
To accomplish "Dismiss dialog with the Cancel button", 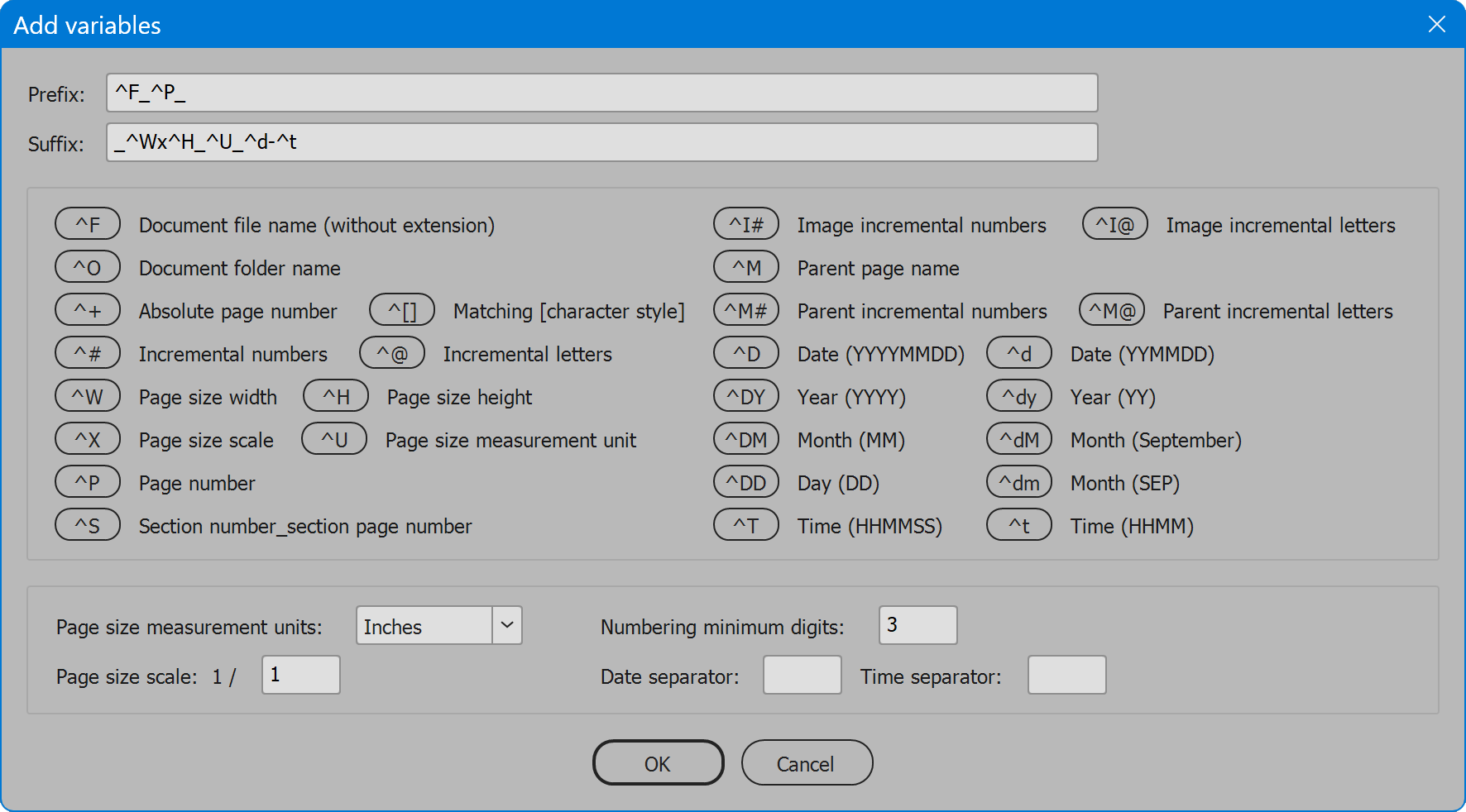I will [x=807, y=762].
